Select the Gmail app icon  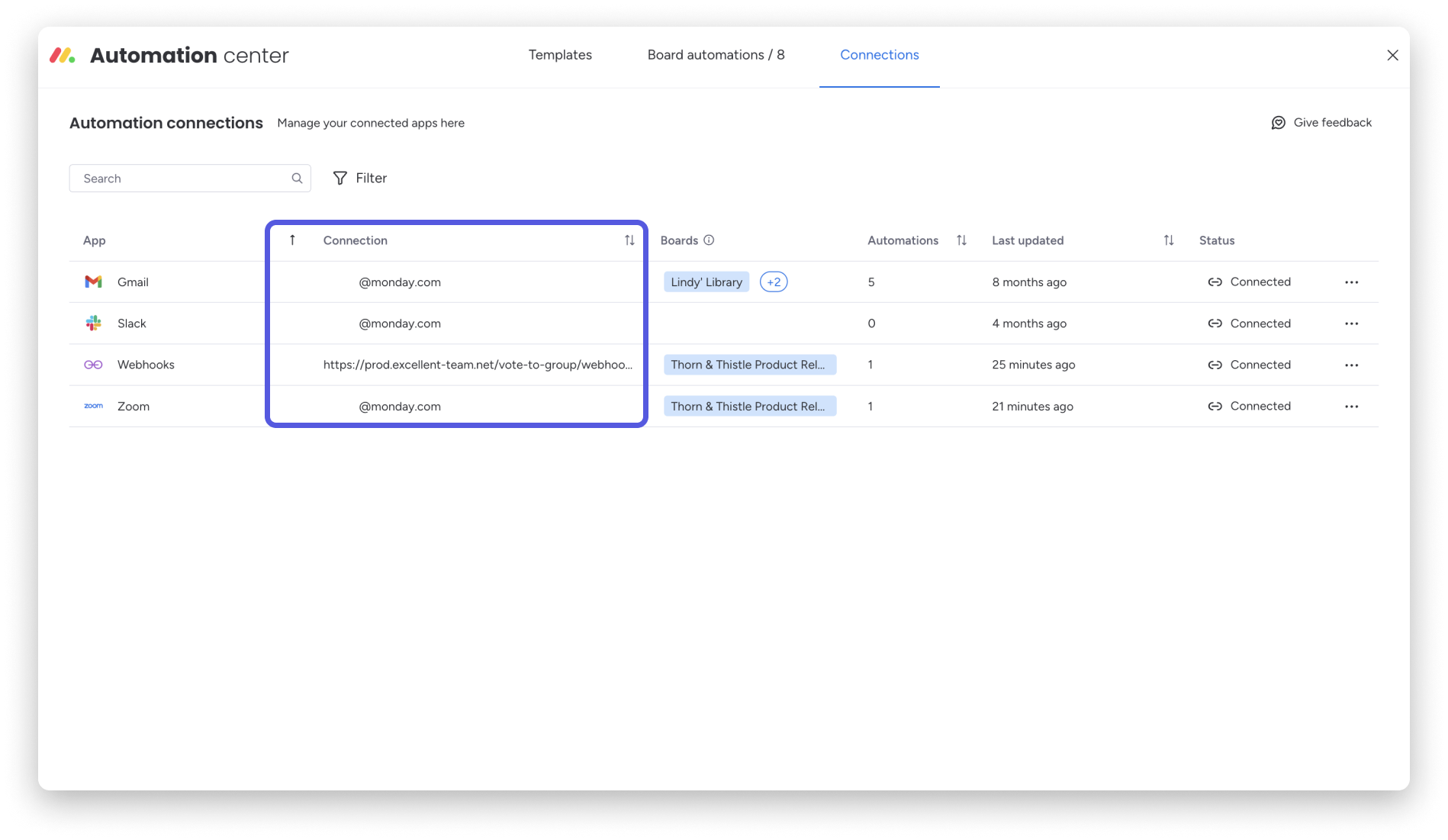[93, 282]
